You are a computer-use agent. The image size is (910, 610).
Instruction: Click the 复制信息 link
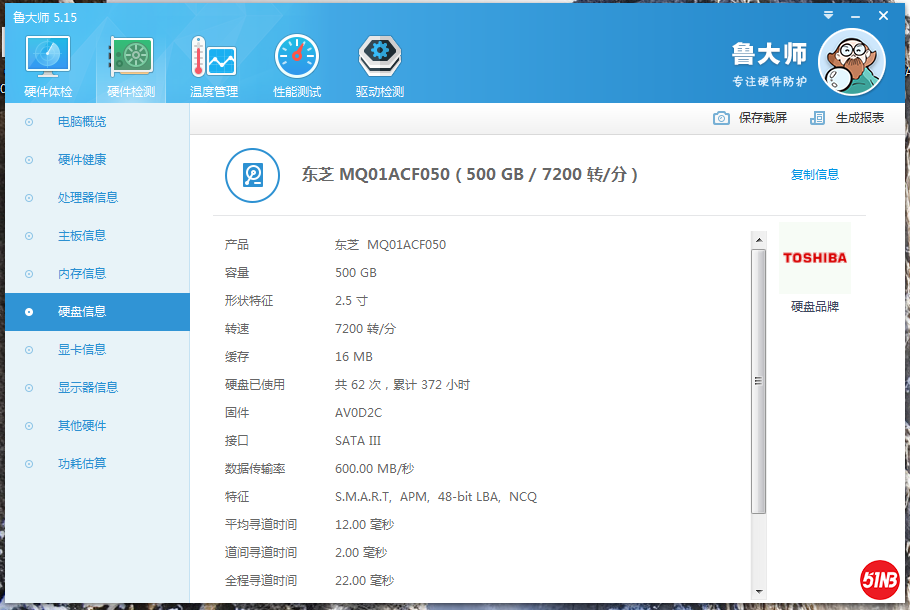(815, 173)
